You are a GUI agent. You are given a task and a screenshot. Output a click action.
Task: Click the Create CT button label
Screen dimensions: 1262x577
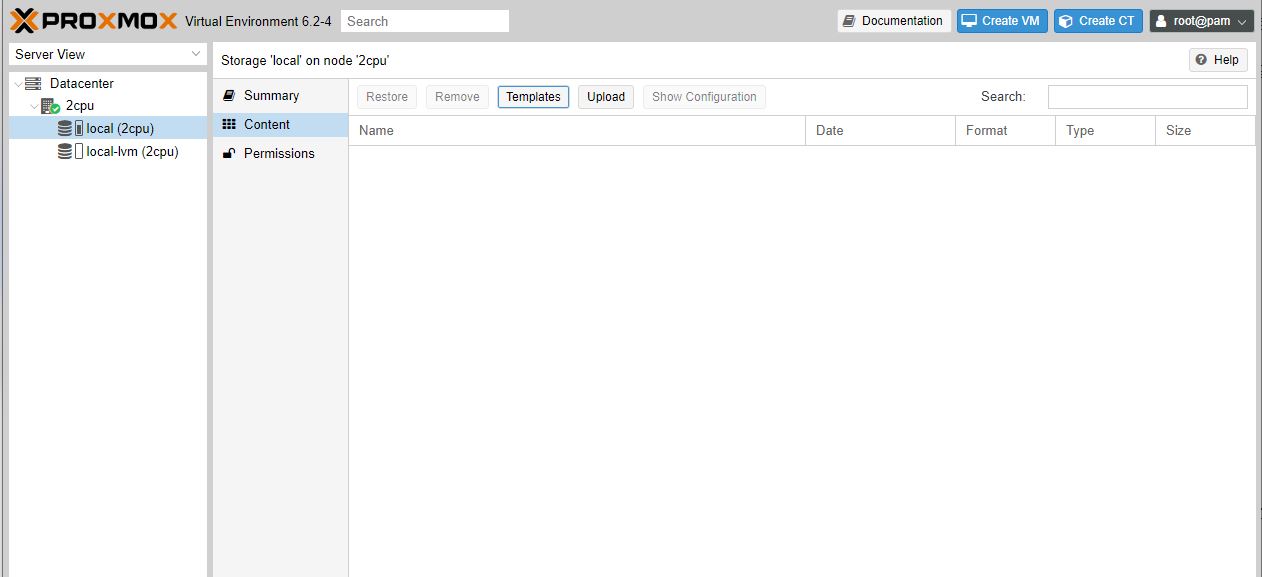[x=1107, y=21]
